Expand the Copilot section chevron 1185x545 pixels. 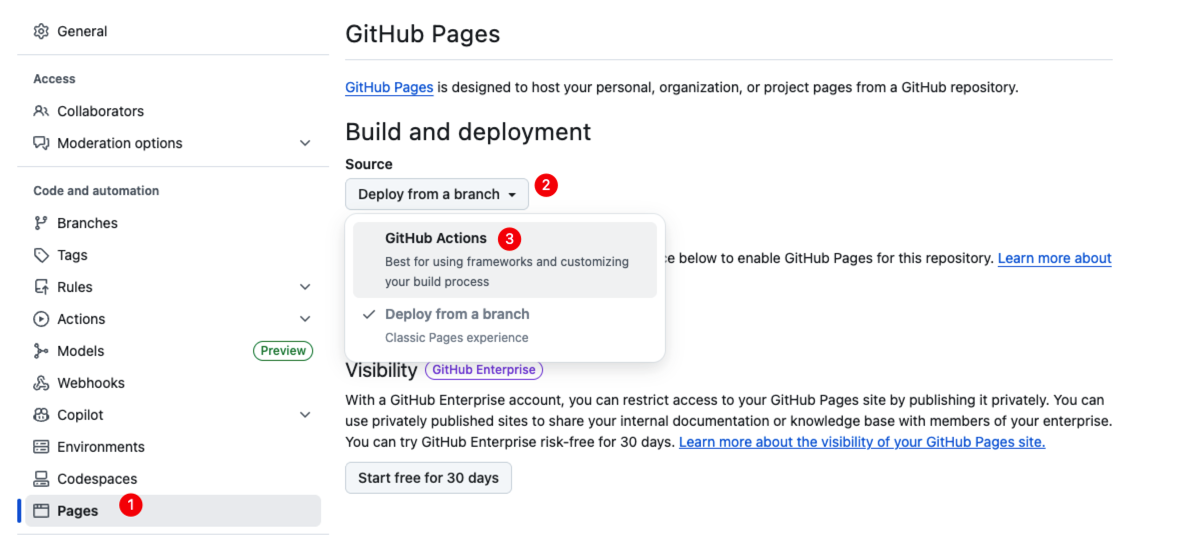point(305,415)
